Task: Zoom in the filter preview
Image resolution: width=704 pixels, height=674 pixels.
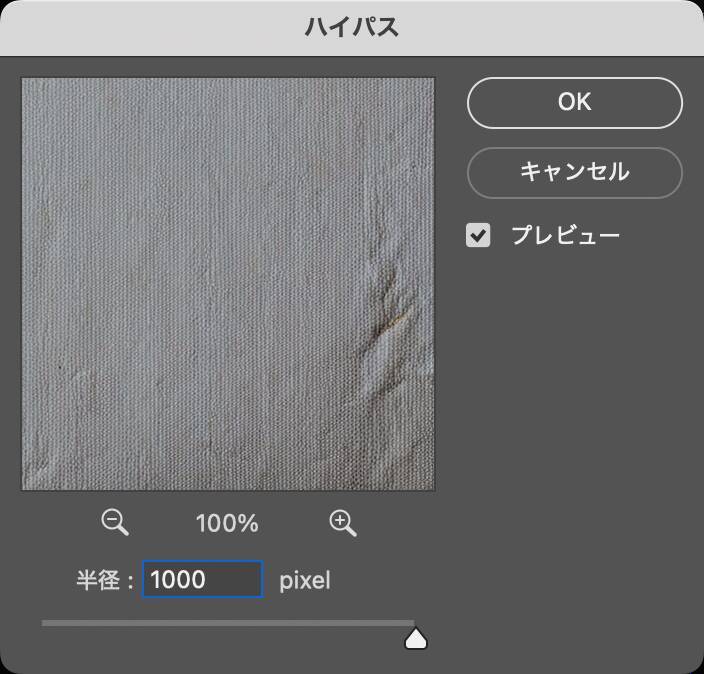Action: (343, 522)
